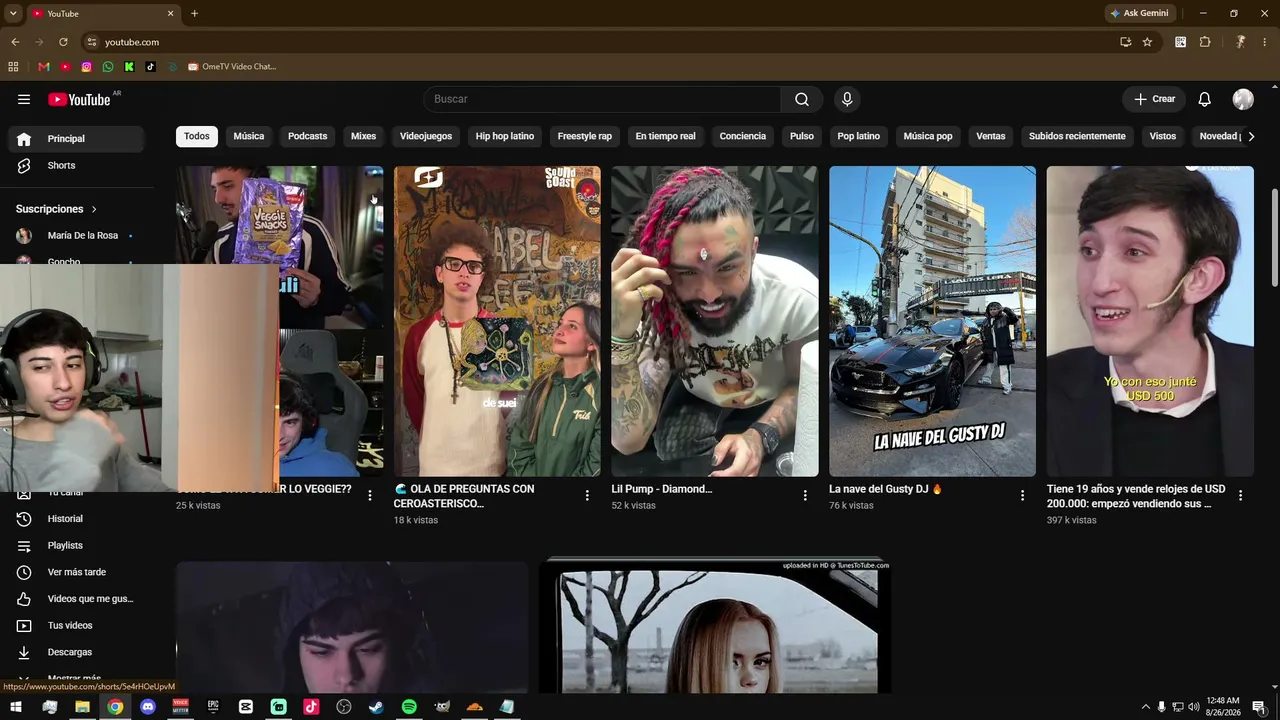Image resolution: width=1280 pixels, height=720 pixels.
Task: Open Discord from the taskbar
Action: point(148,707)
